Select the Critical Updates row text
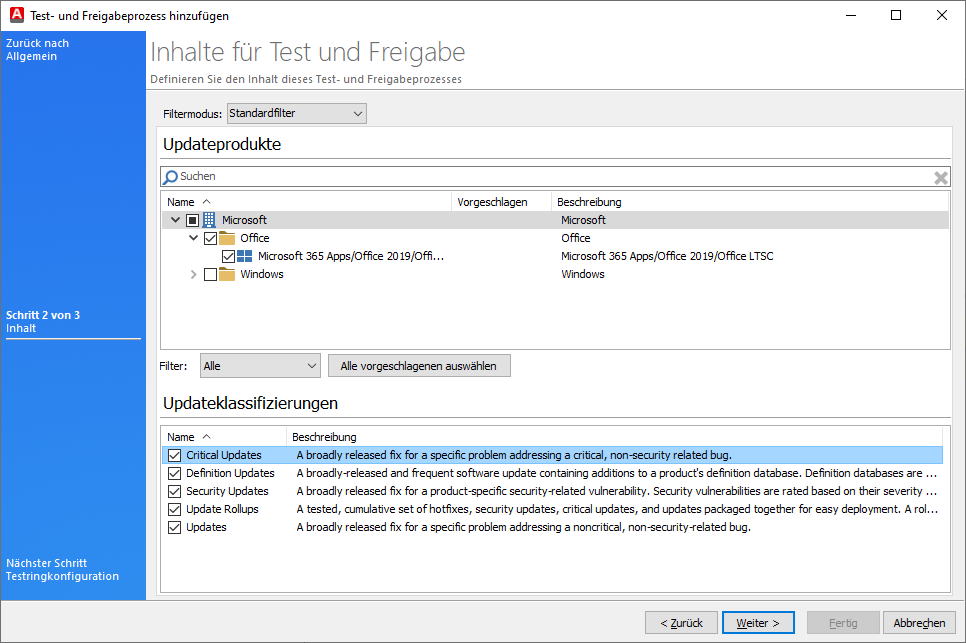 (x=224, y=455)
